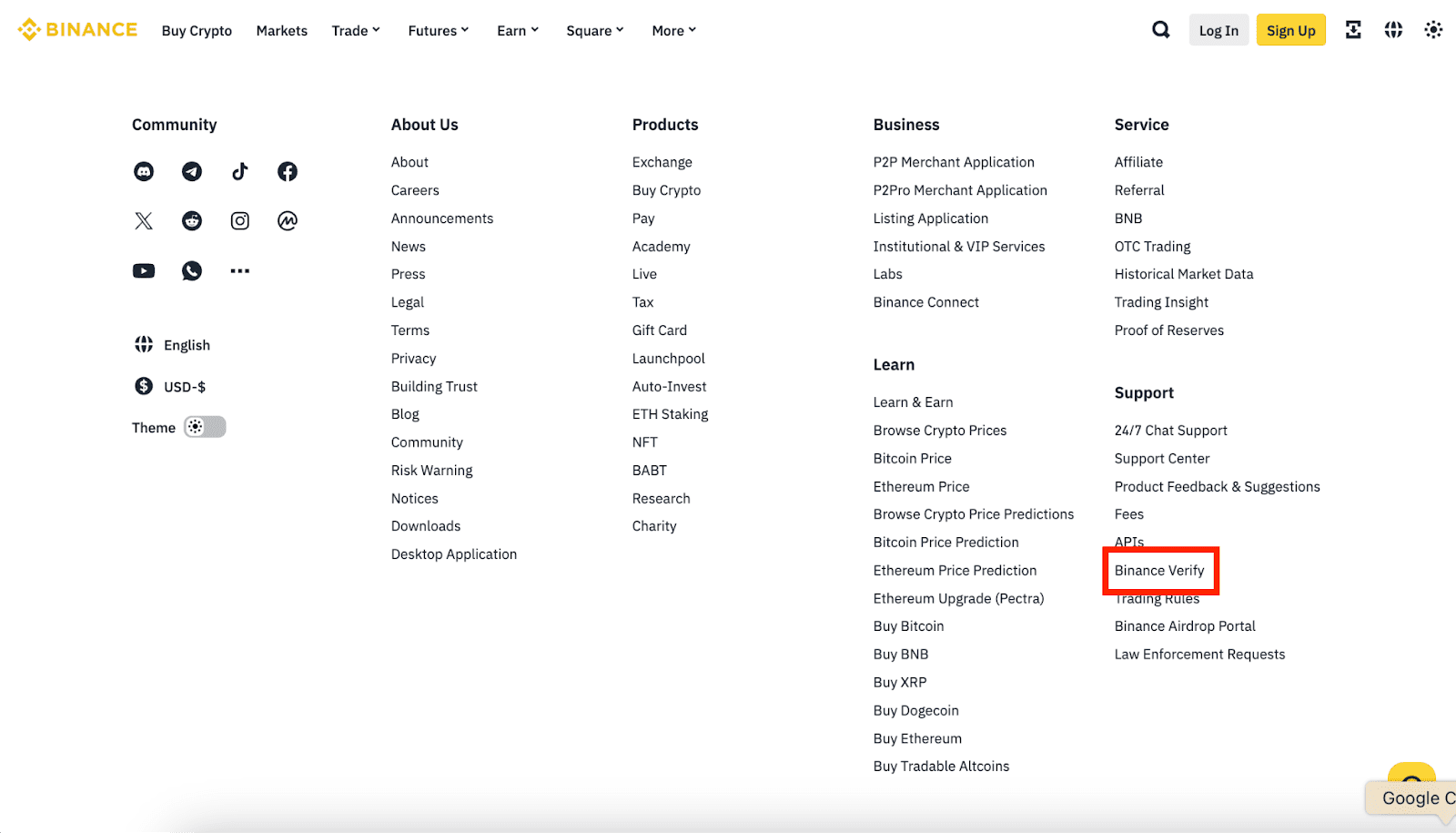Screen dimensions: 1456x833
Task: Open the Bitcoin Price Prediction link
Action: point(946,543)
